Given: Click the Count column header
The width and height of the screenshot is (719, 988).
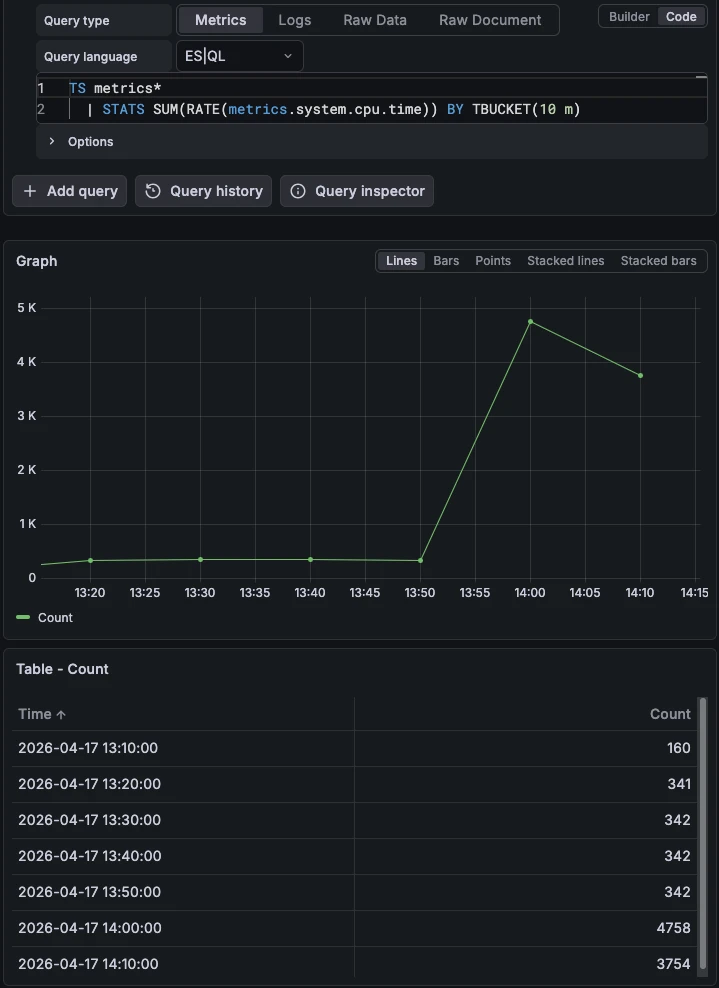Looking at the screenshot, I should tap(670, 714).
